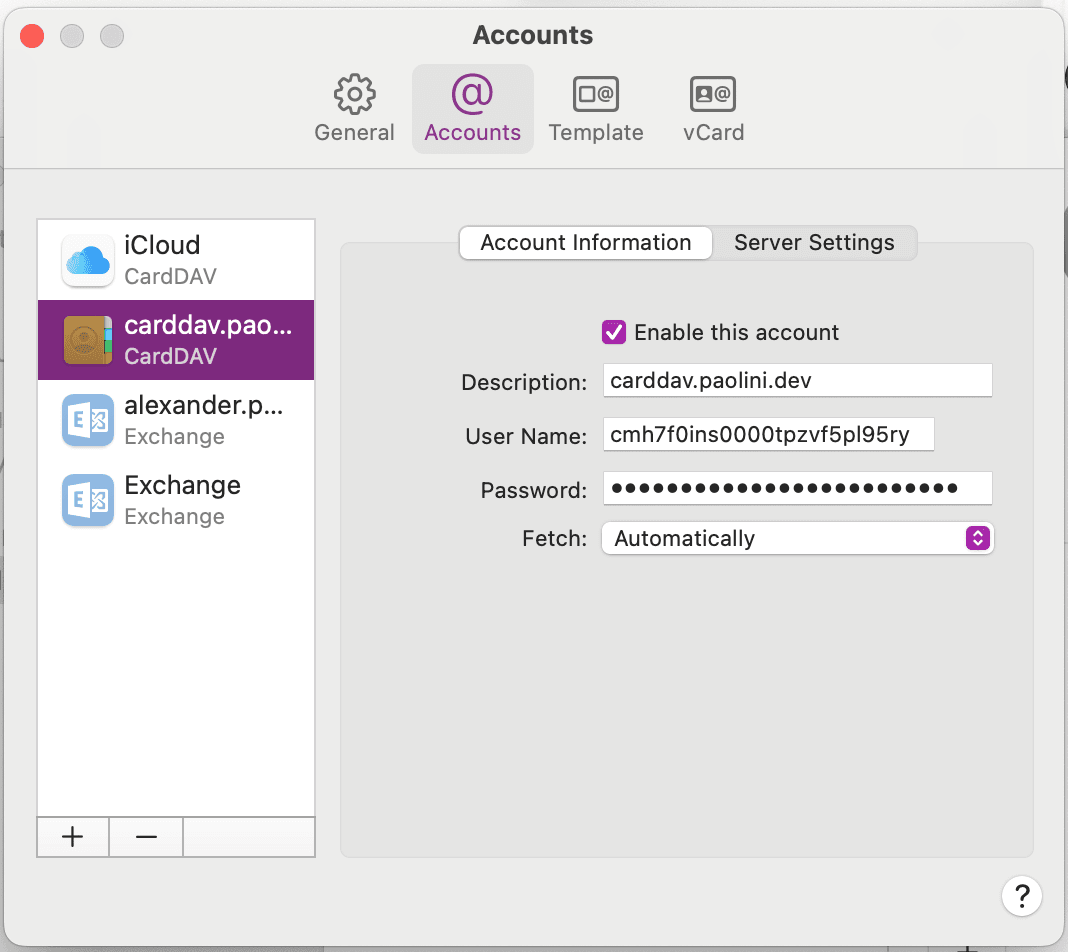Toggle account enablement for carddav.paolini.dev
The image size is (1068, 952).
[x=614, y=332]
